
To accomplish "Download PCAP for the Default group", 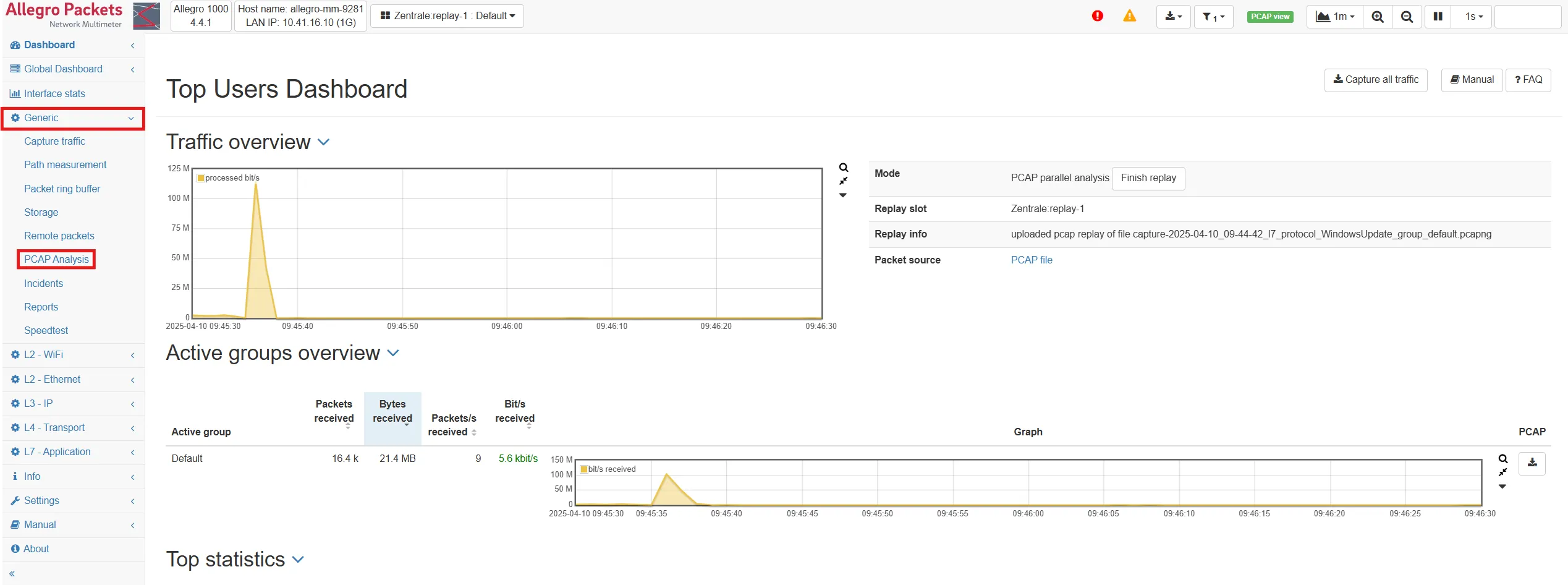I will click(1532, 463).
